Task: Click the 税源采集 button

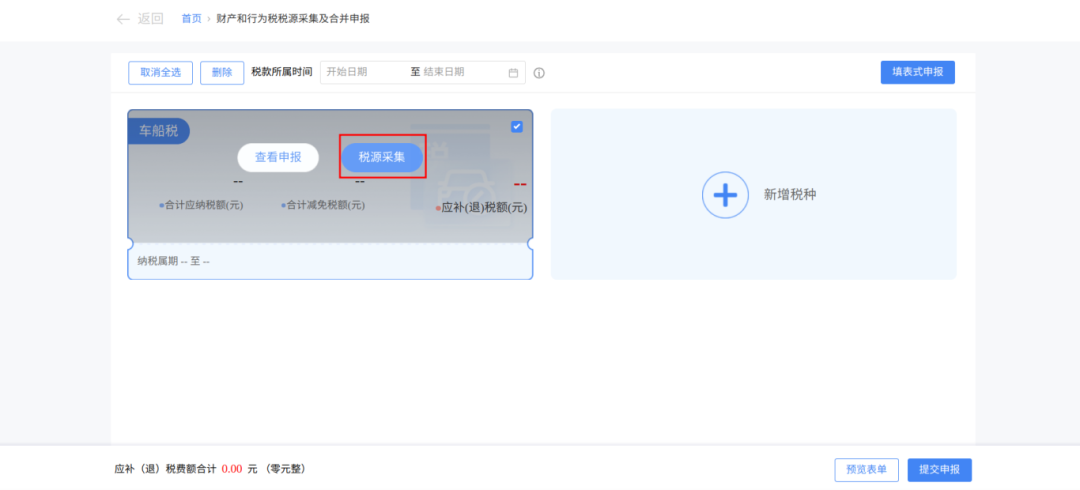Action: click(382, 157)
